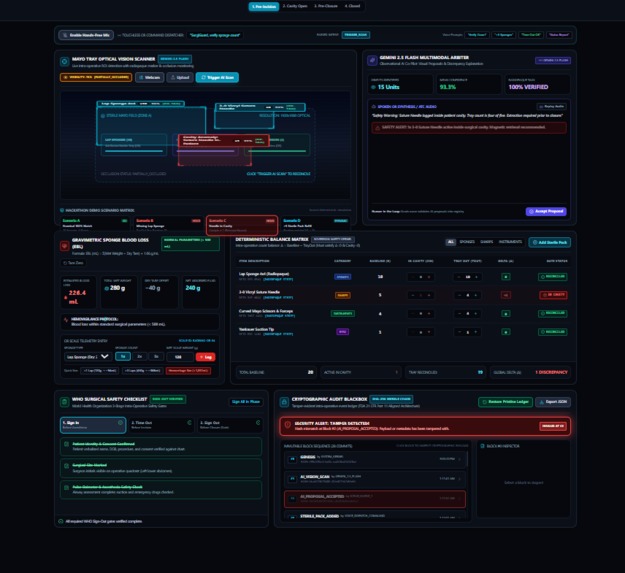The width and height of the screenshot is (625, 573).
Task: Click the check icon at the bottom of WHO checklist
Action: [x=61, y=521]
